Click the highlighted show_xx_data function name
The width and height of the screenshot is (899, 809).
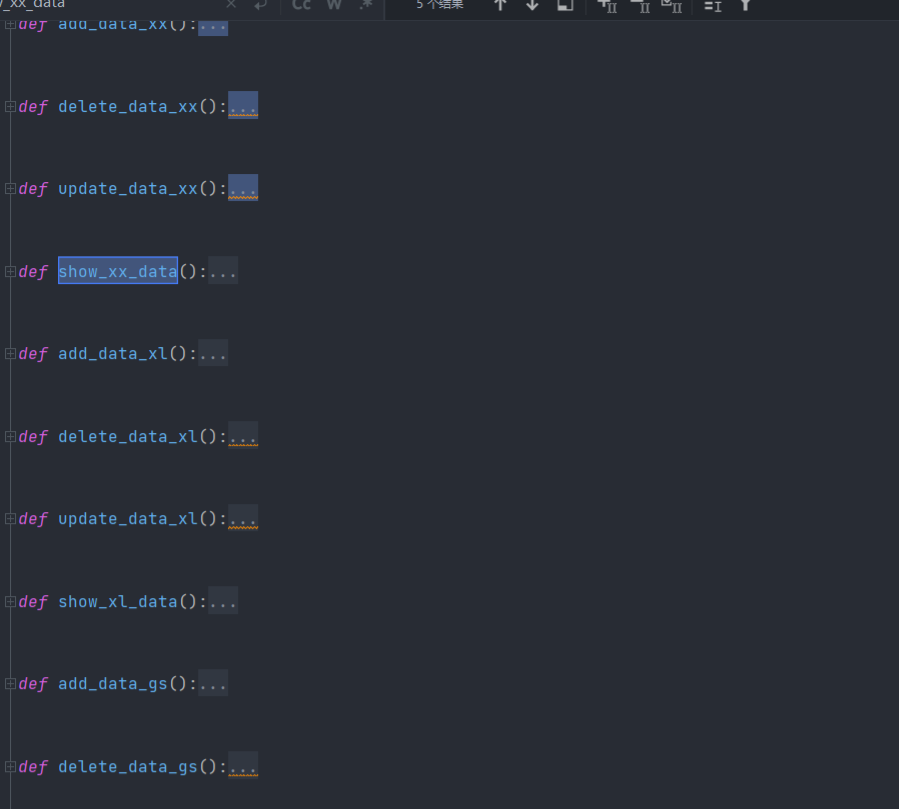click(118, 271)
